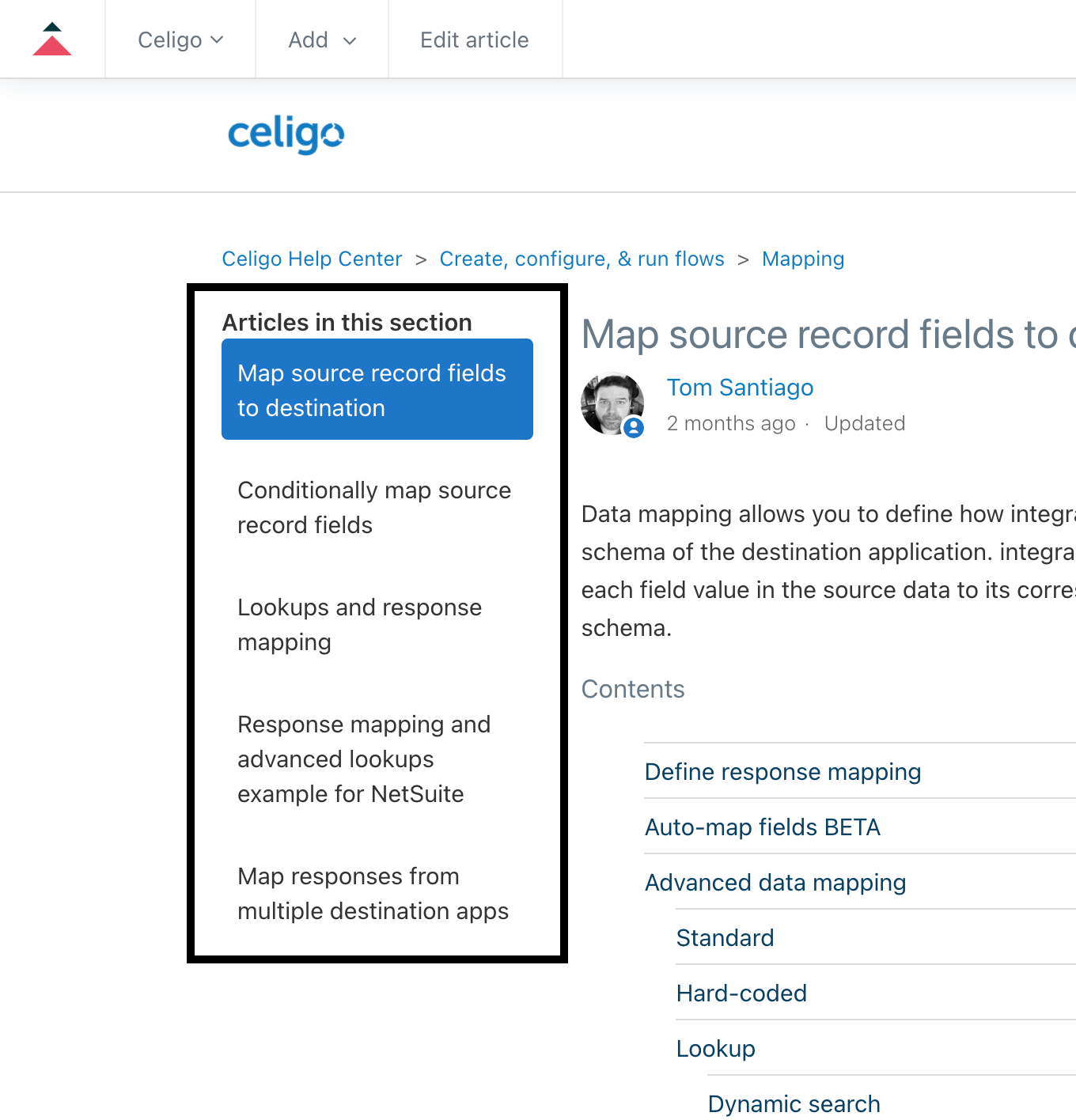Expand the Celigo dropdown menu
The width and height of the screenshot is (1076, 1120).
click(x=180, y=40)
